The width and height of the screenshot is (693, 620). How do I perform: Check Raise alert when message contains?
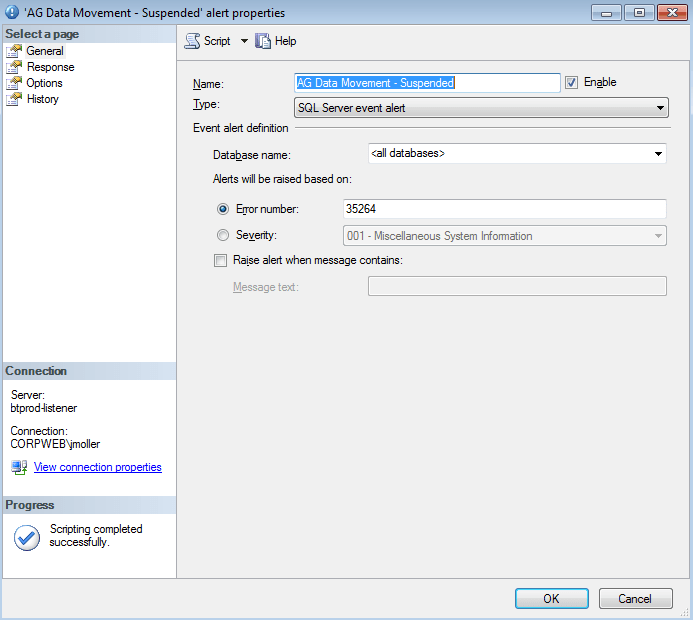click(221, 260)
